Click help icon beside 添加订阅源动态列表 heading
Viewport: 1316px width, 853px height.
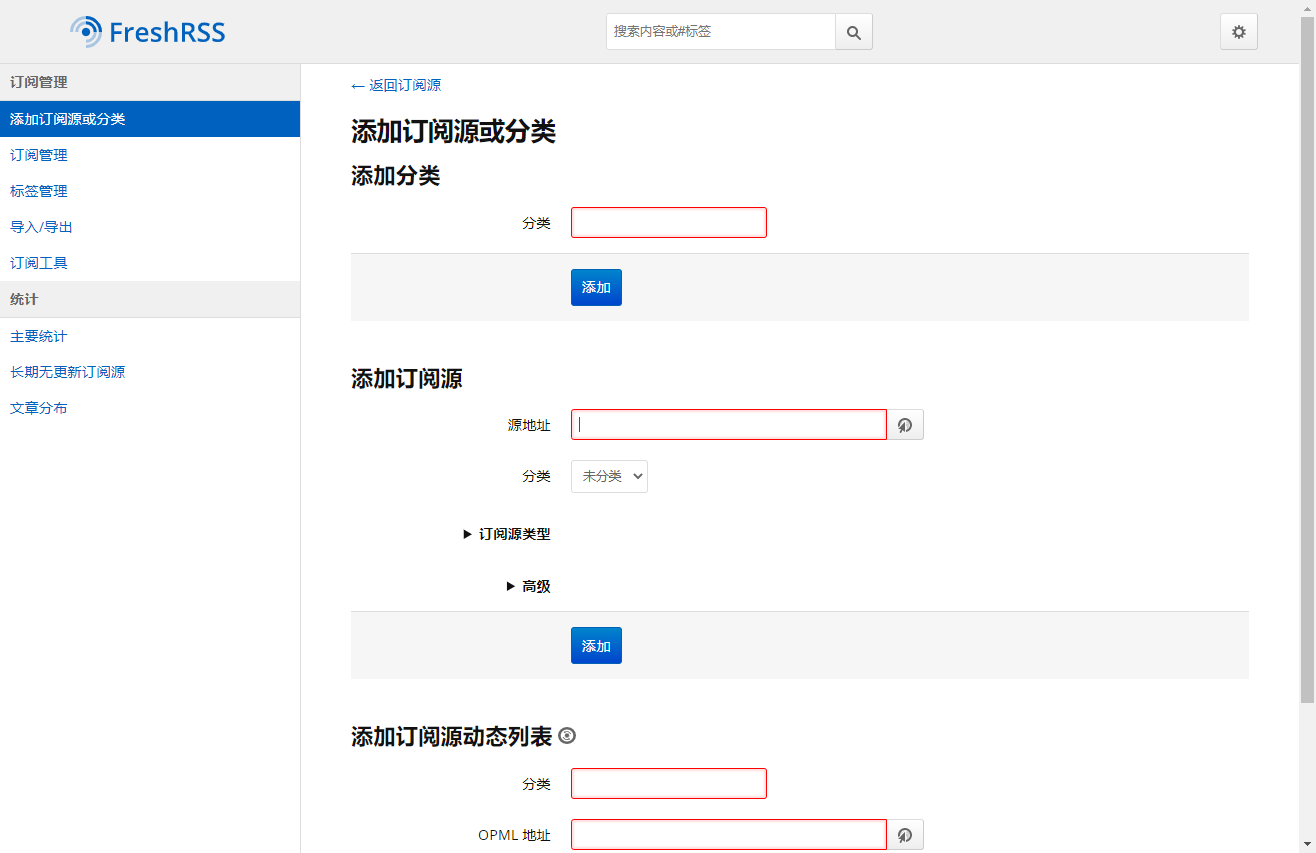(x=567, y=737)
